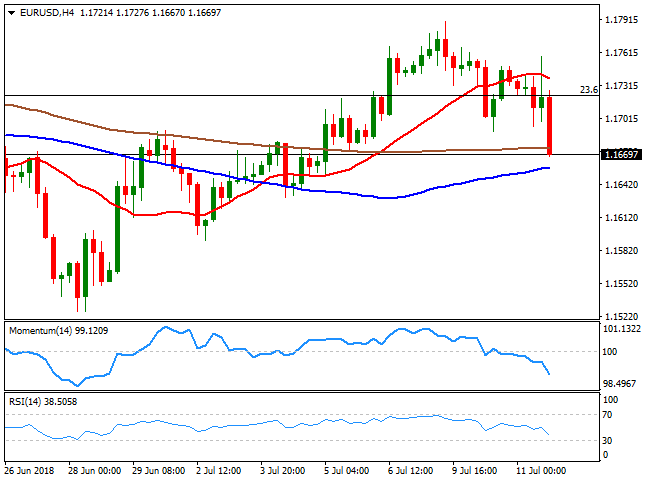This screenshot has width=650, height=480.
Task: Click the 1.17915 price axis label
Action: pos(622,19)
